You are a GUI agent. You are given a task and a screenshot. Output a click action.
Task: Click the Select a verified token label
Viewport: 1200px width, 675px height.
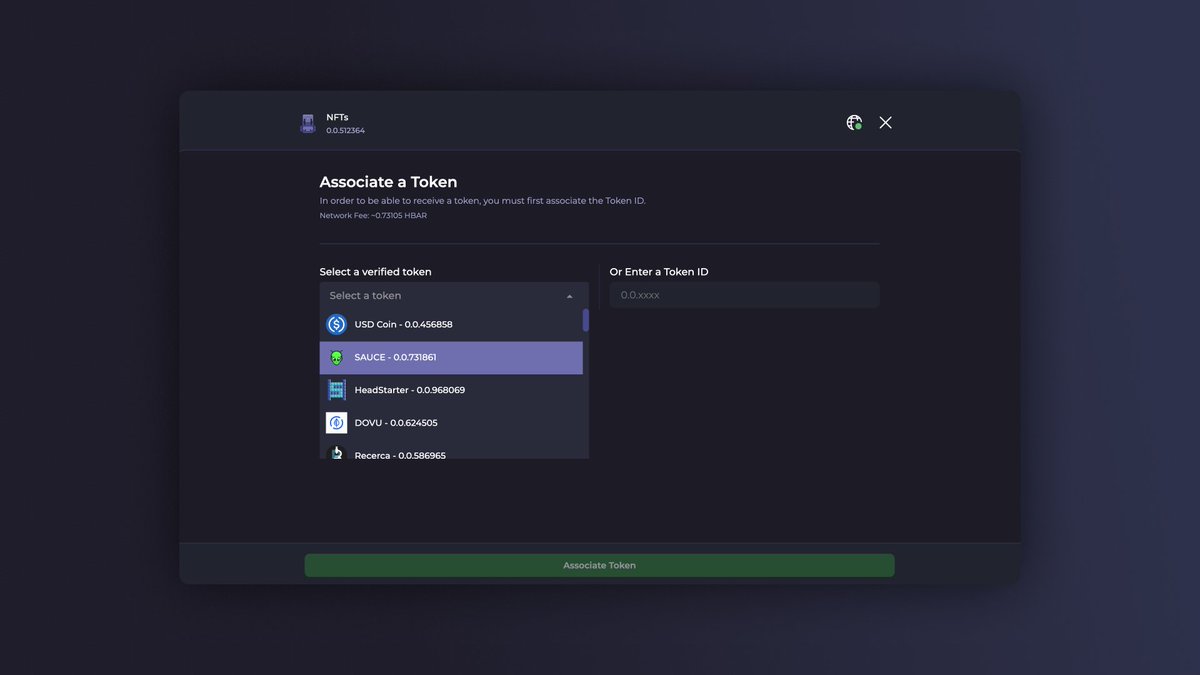pos(376,272)
